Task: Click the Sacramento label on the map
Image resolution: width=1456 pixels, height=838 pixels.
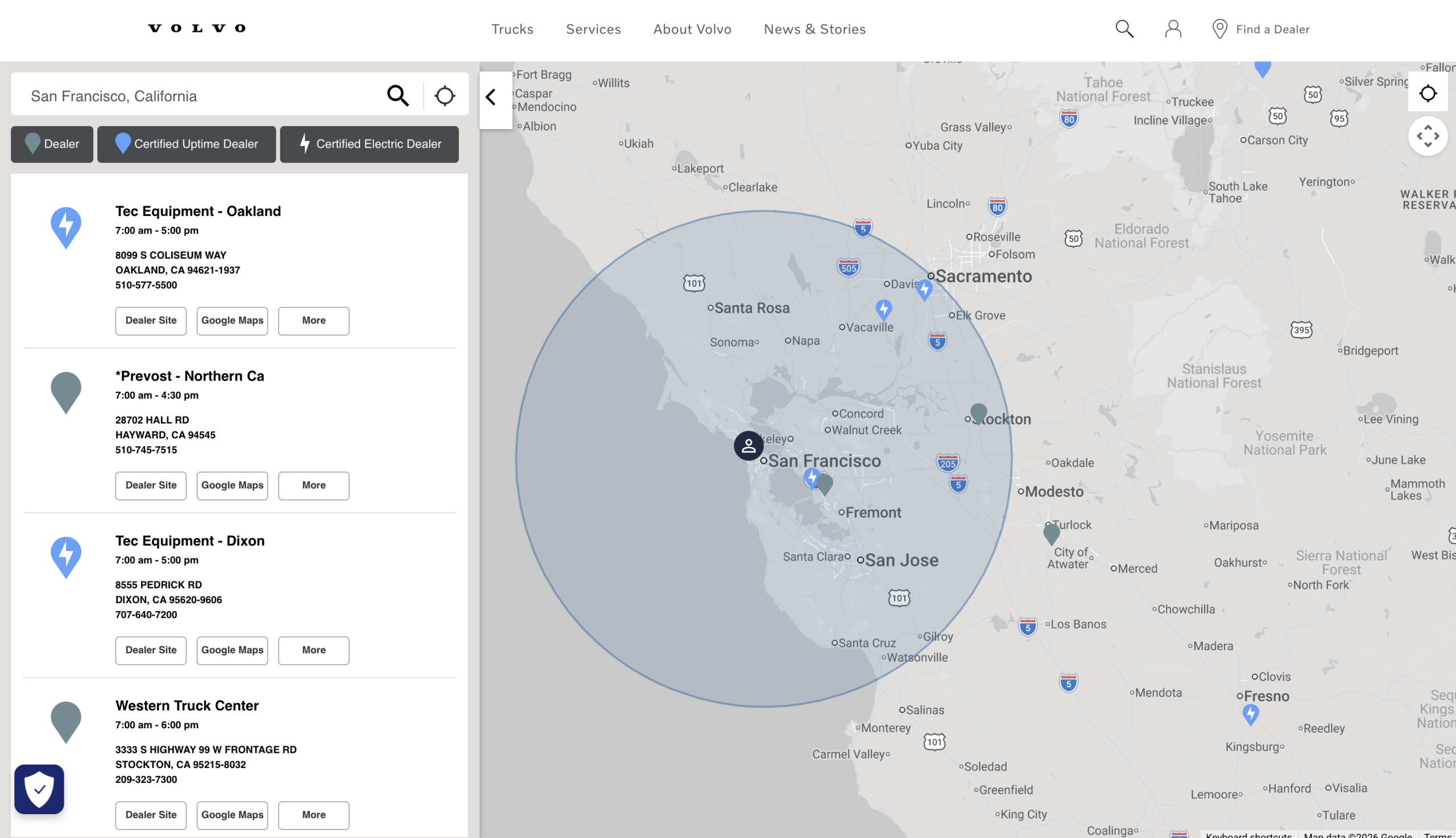Action: click(x=984, y=276)
